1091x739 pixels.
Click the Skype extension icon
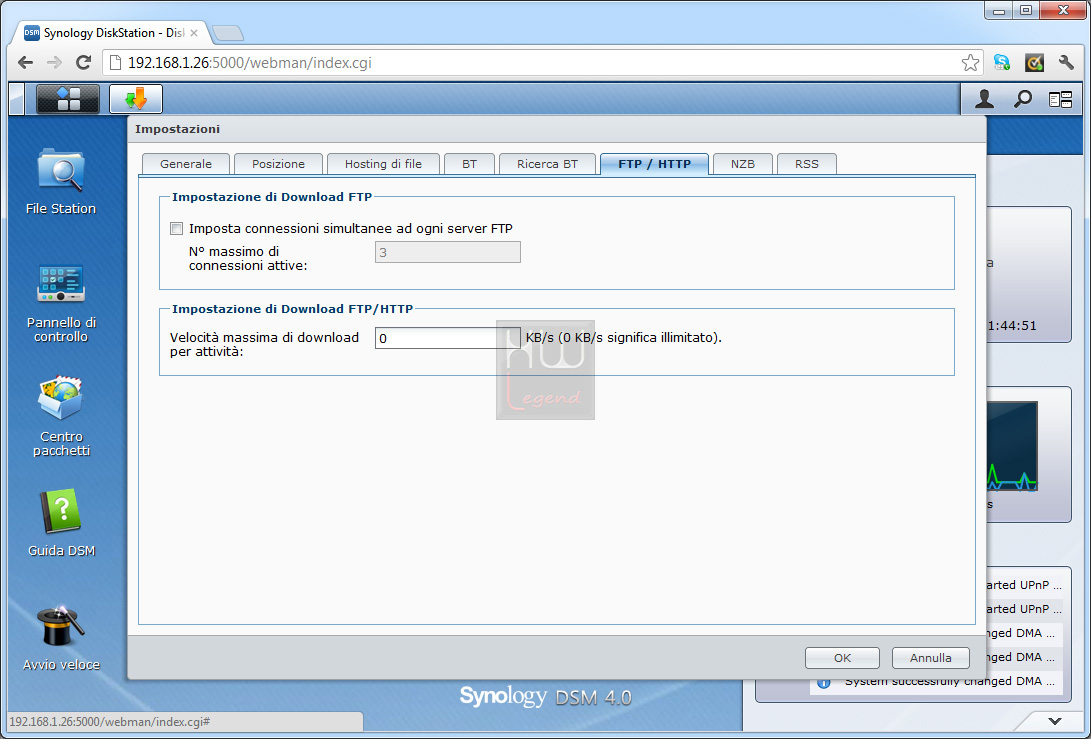1002,63
